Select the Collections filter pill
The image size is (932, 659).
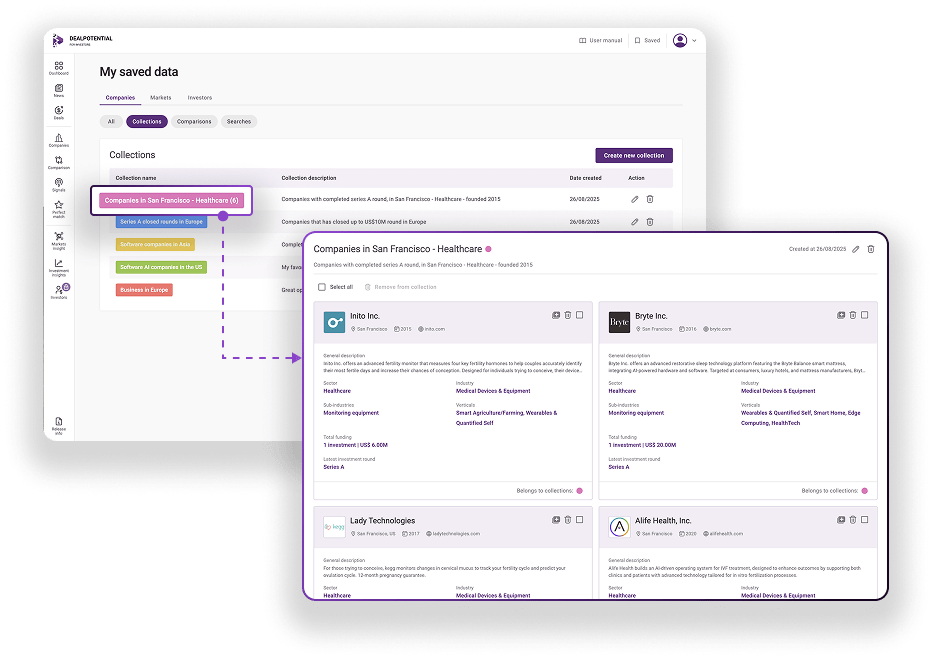click(x=147, y=121)
